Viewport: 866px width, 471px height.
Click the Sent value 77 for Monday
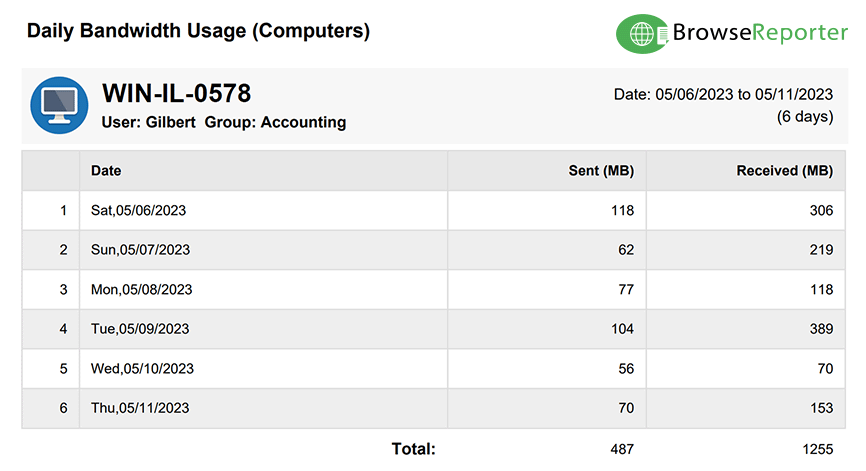626,289
